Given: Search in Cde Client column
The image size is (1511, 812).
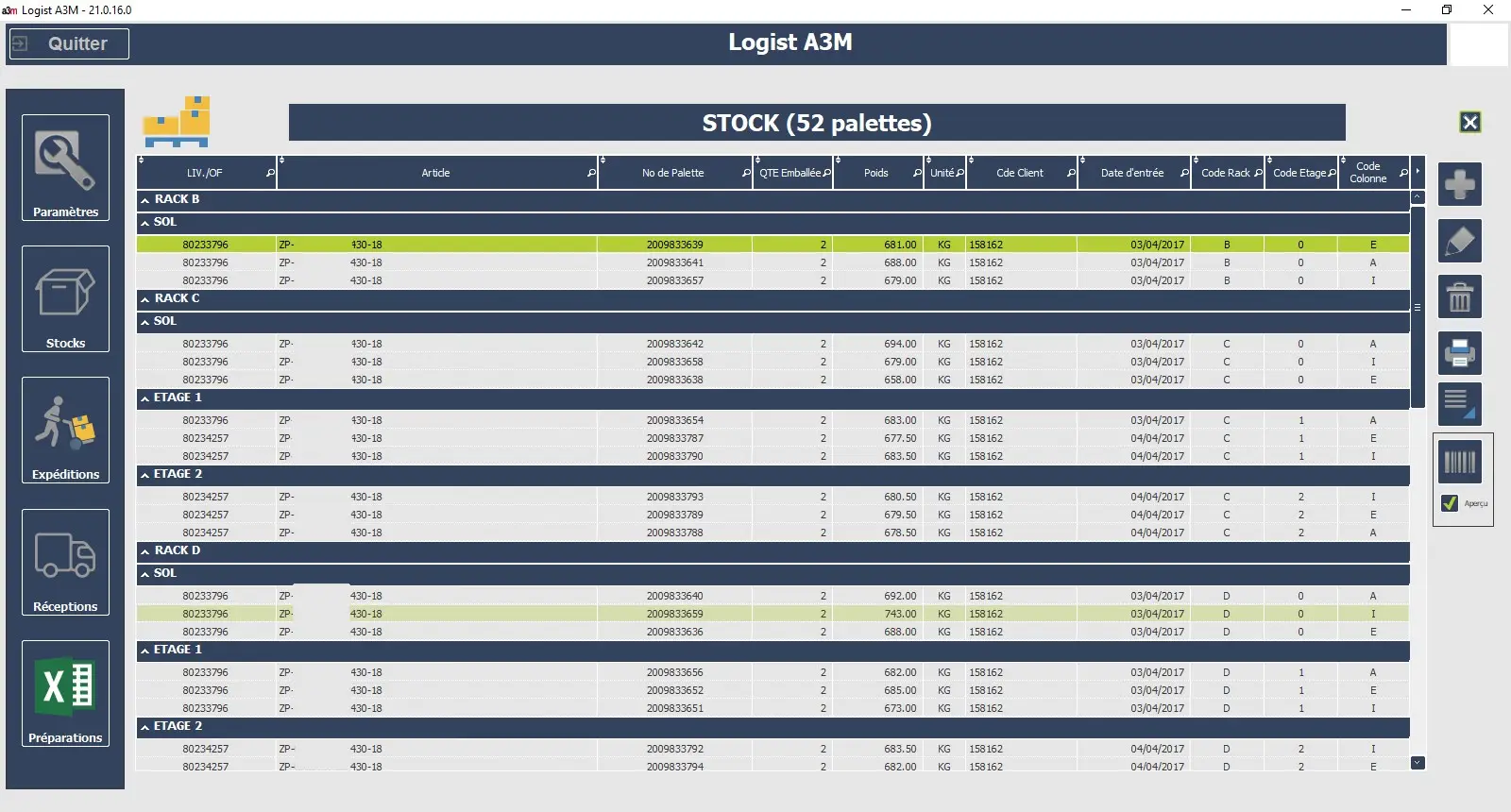Looking at the screenshot, I should click(1071, 174).
